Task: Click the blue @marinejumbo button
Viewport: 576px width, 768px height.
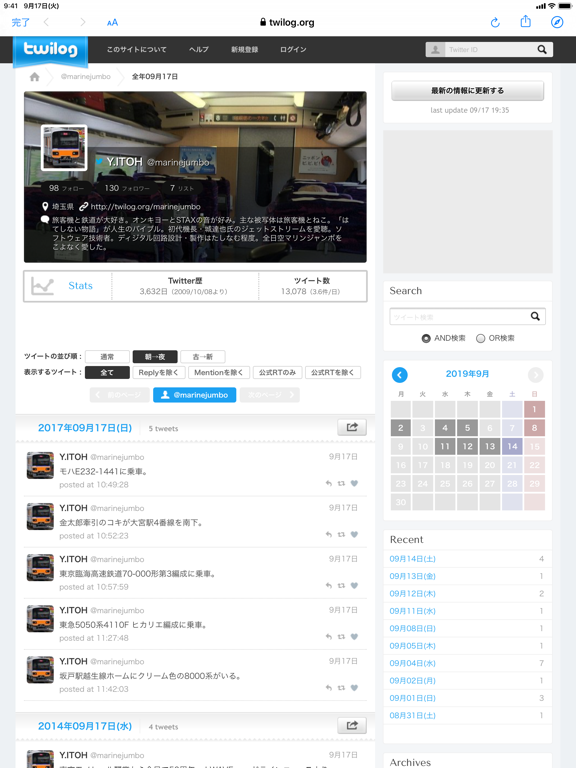Action: 194,395
